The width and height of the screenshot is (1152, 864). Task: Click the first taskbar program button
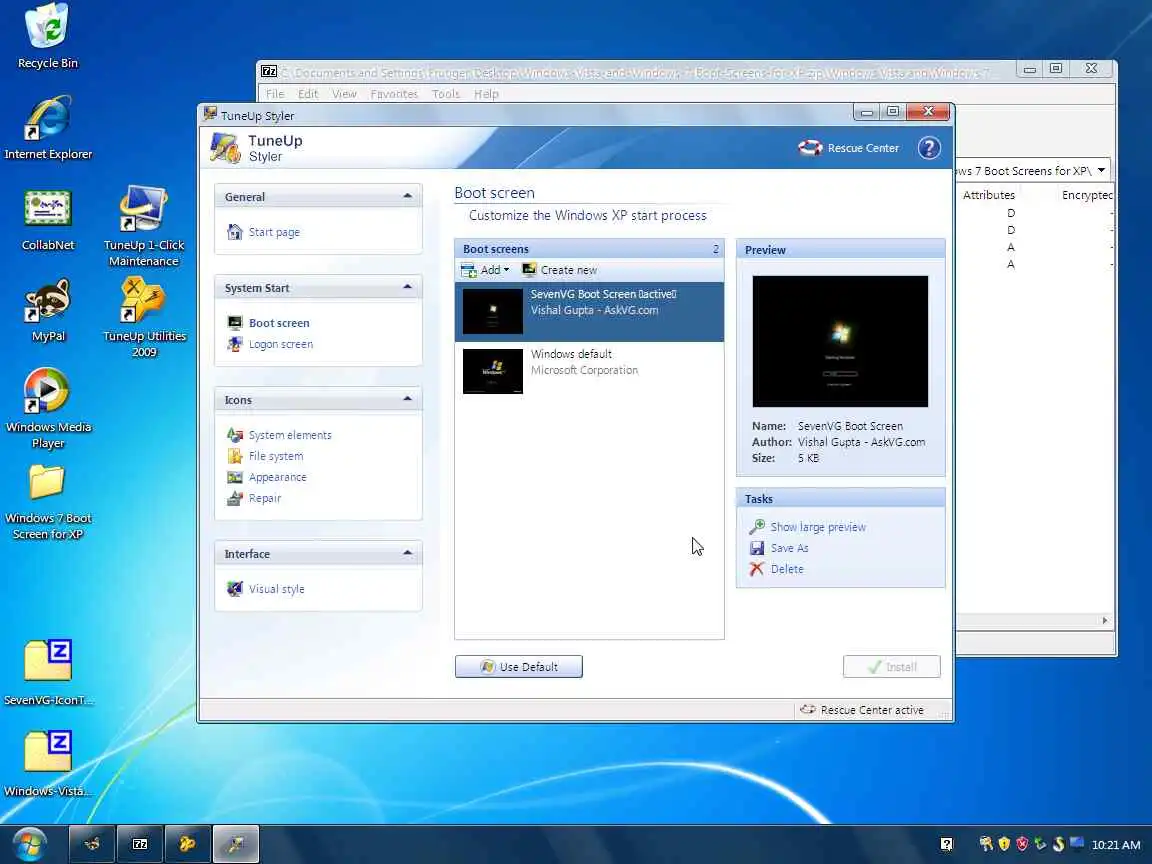tap(92, 844)
